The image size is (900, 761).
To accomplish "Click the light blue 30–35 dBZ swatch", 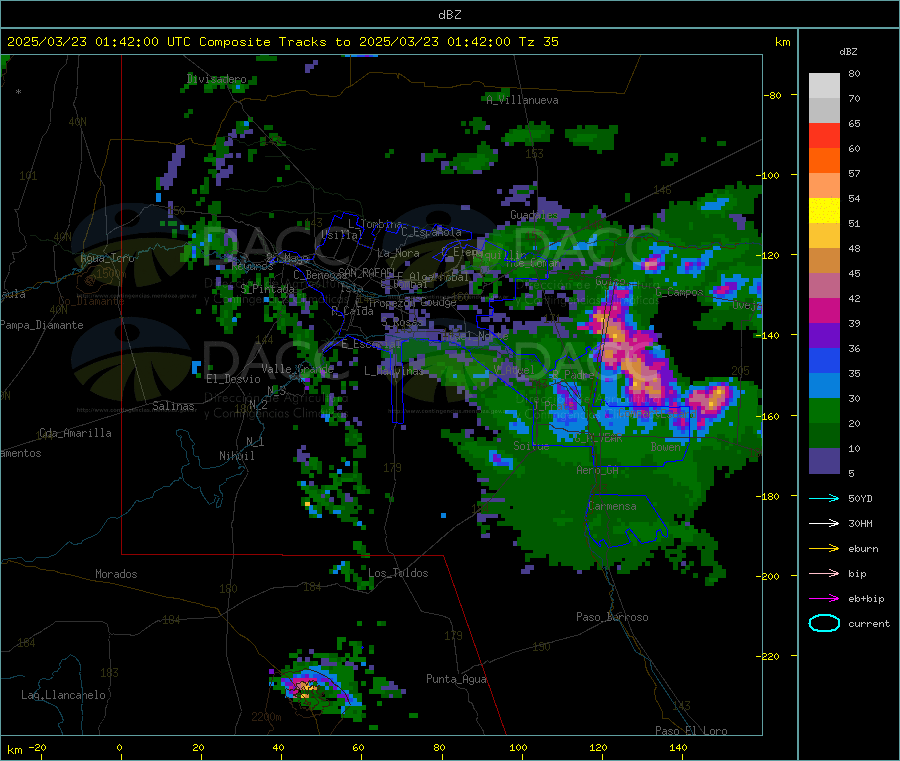I will tap(824, 386).
